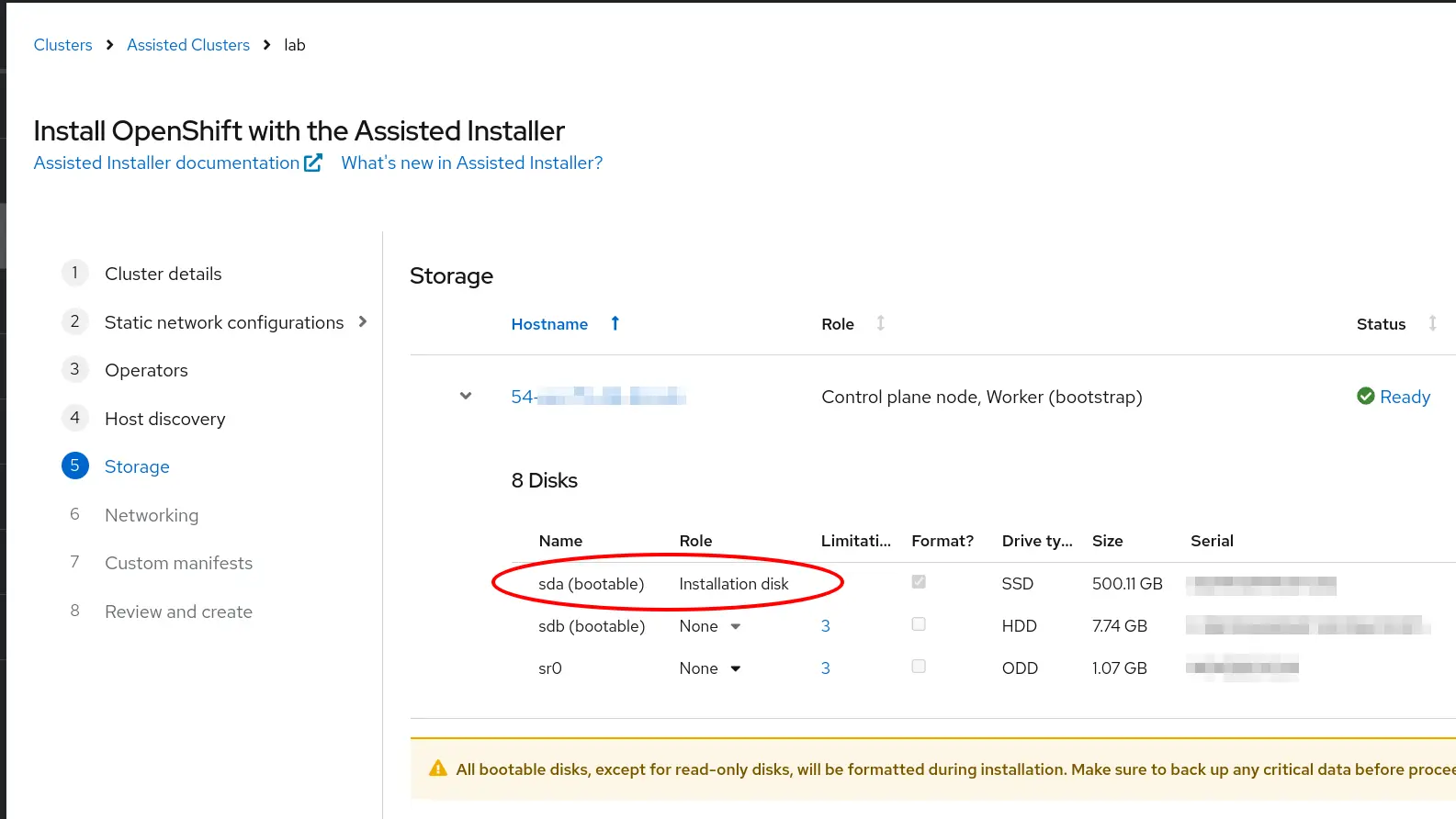1456x819 pixels.
Task: Click the ODD drive type cell
Action: [1020, 668]
